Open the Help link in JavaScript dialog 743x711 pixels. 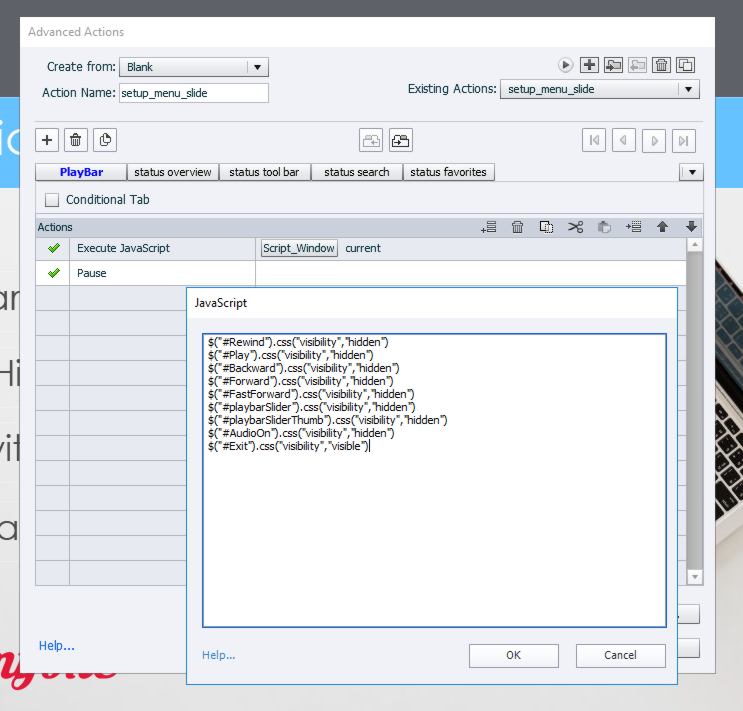tap(218, 655)
